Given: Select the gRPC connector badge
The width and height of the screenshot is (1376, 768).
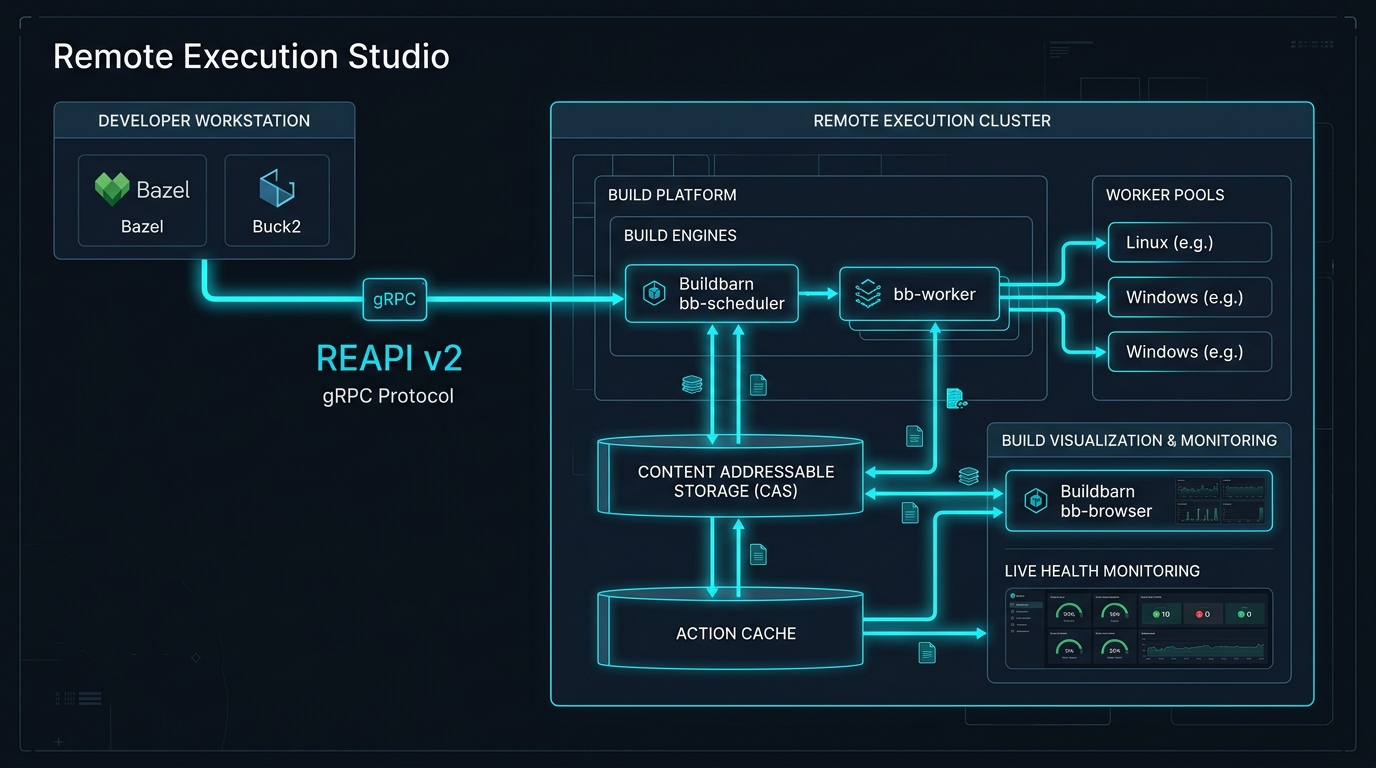Looking at the screenshot, I should 394,299.
